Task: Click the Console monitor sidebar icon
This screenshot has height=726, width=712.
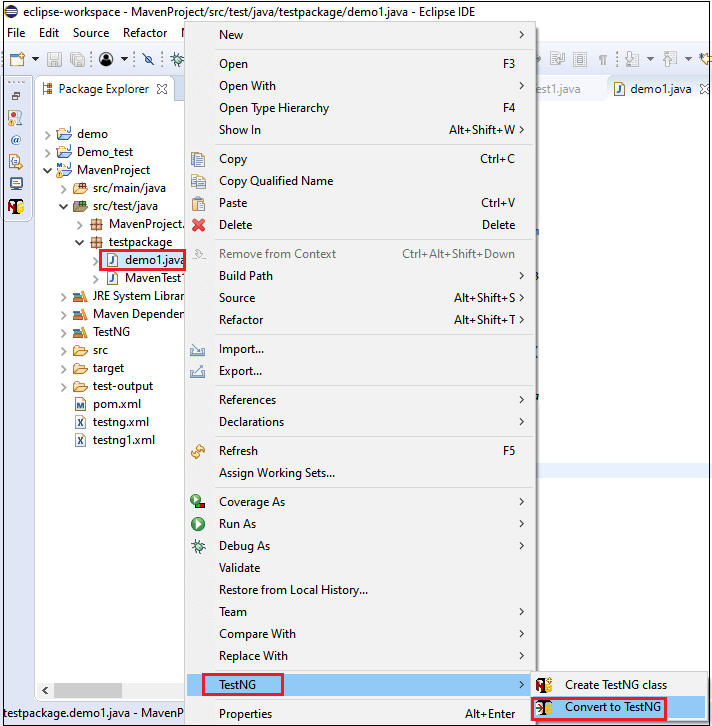Action: pyautogui.click(x=16, y=184)
